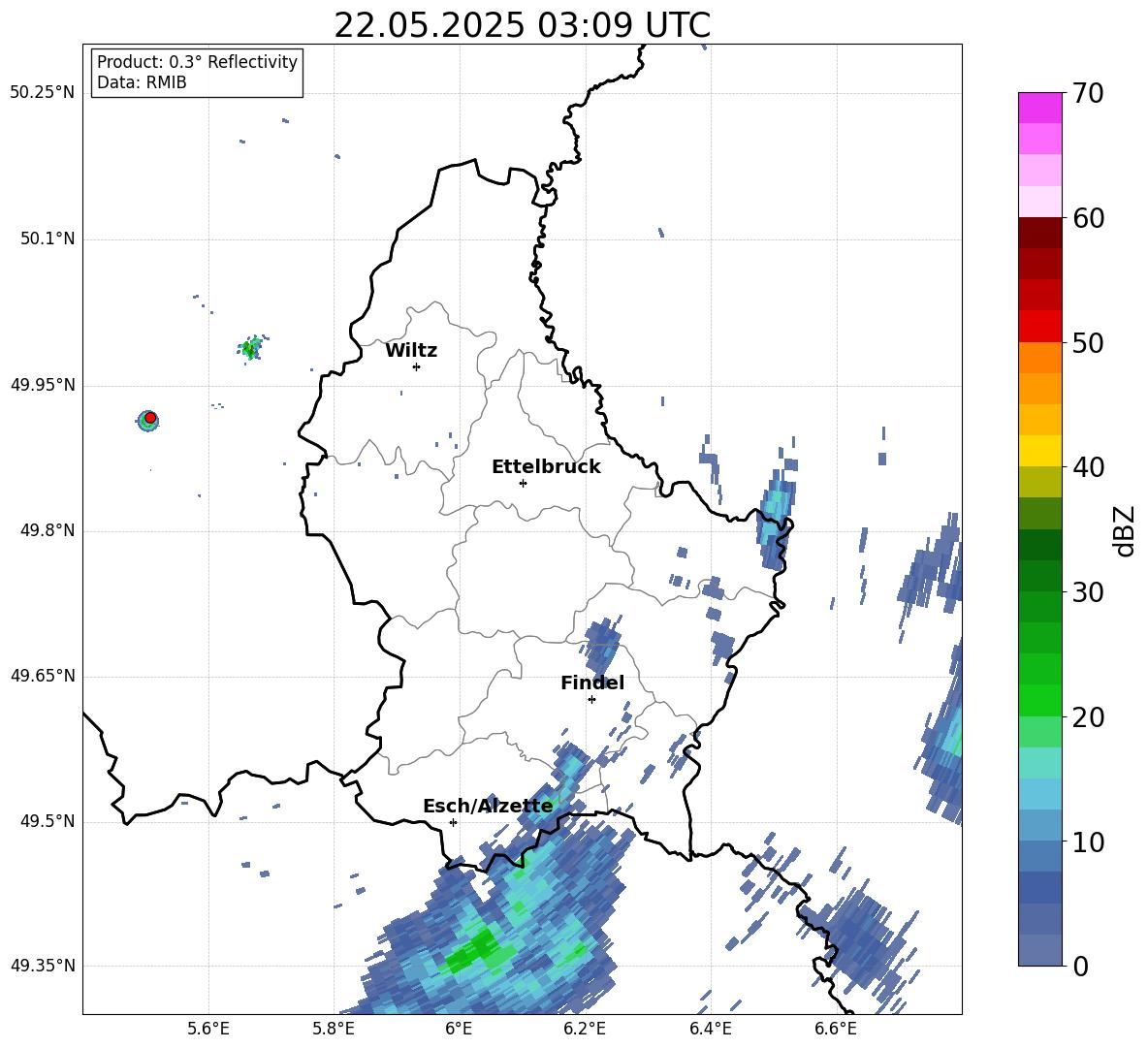Click the red high-reflectivity dot echo
This screenshot has height=1048, width=1148.
point(150,418)
